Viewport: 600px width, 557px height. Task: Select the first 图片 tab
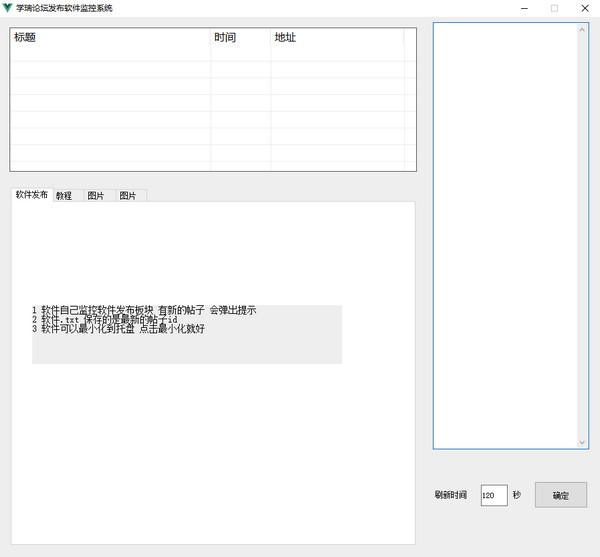point(97,195)
